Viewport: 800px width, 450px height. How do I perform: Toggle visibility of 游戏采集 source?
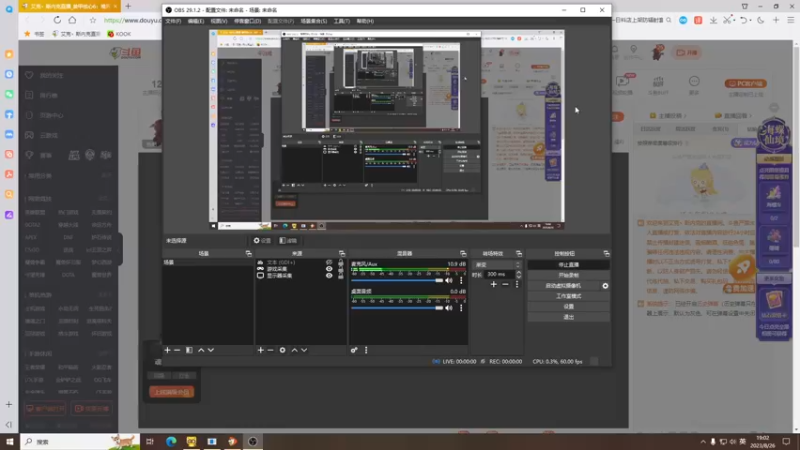329,269
